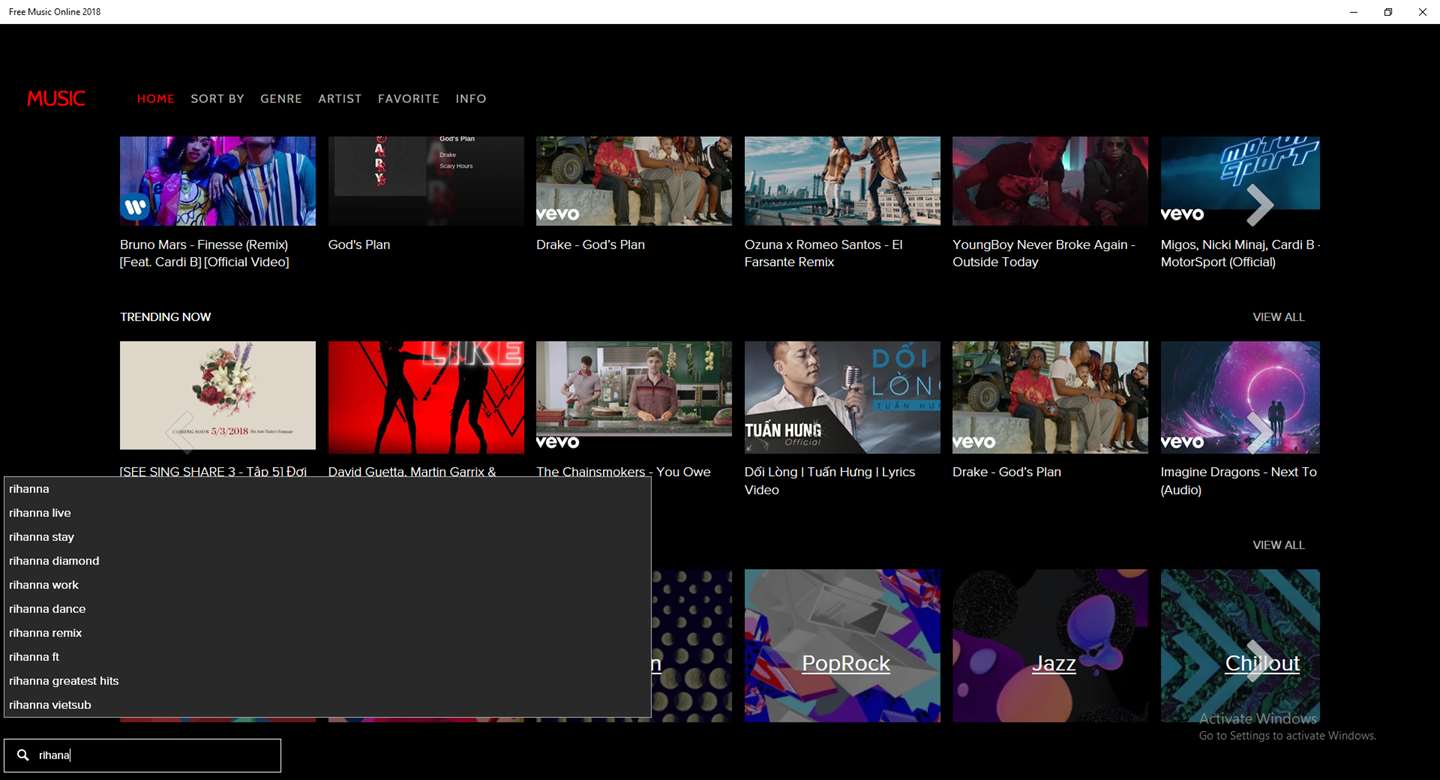Image resolution: width=1440 pixels, height=780 pixels.
Task: Pick the "rihanna diamond" suggestion
Action: pyautogui.click(x=327, y=561)
